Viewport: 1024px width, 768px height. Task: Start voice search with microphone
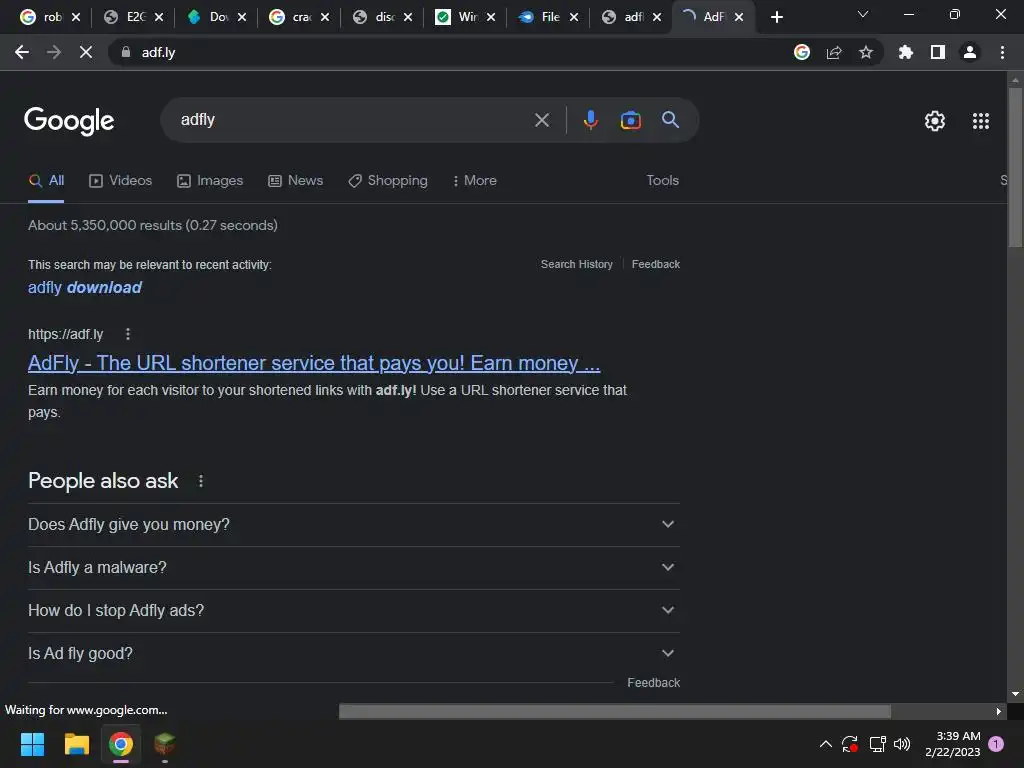click(x=590, y=120)
